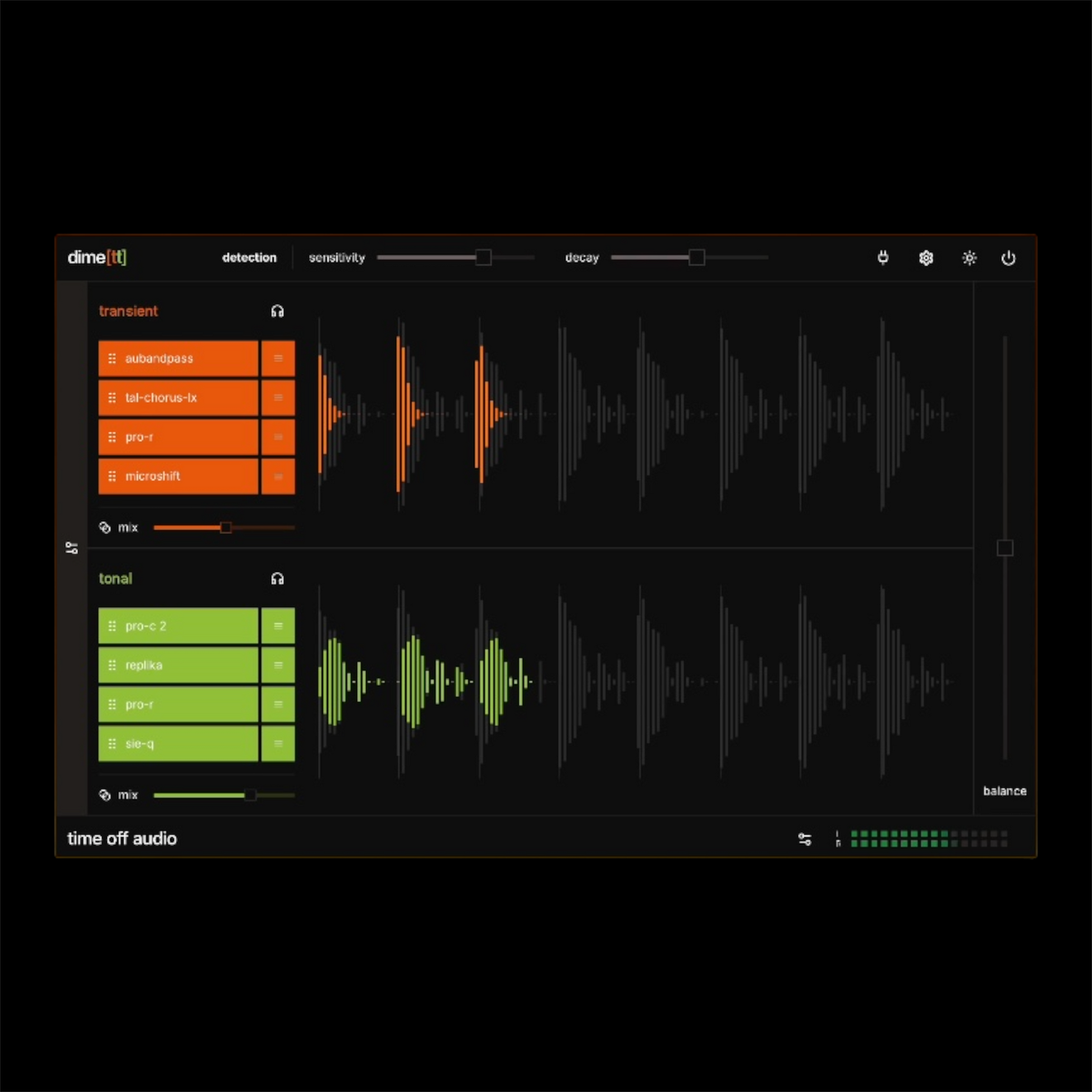
Task: Click the sensitivity slider handle
Action: [483, 257]
